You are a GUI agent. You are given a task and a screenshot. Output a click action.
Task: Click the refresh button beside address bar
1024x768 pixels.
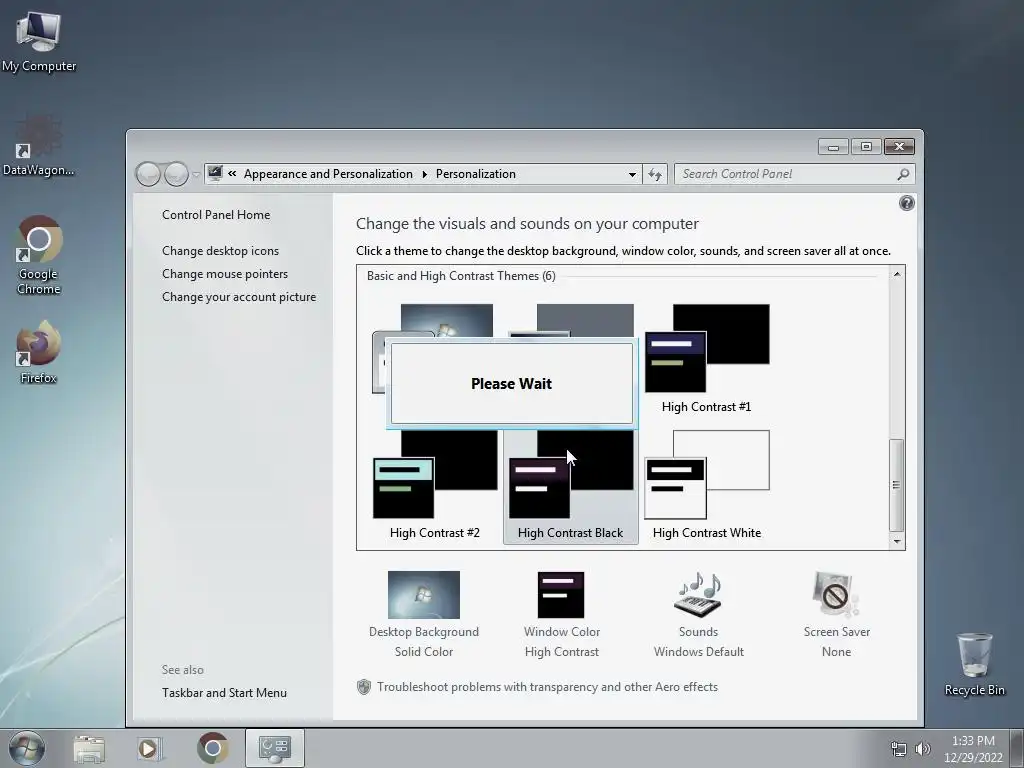[x=655, y=174]
